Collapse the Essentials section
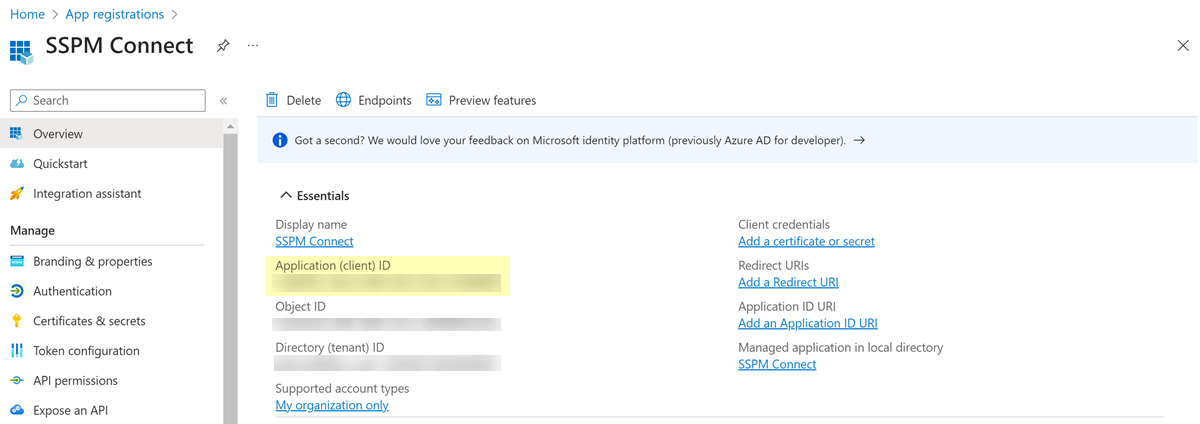1200x424 pixels. point(286,196)
